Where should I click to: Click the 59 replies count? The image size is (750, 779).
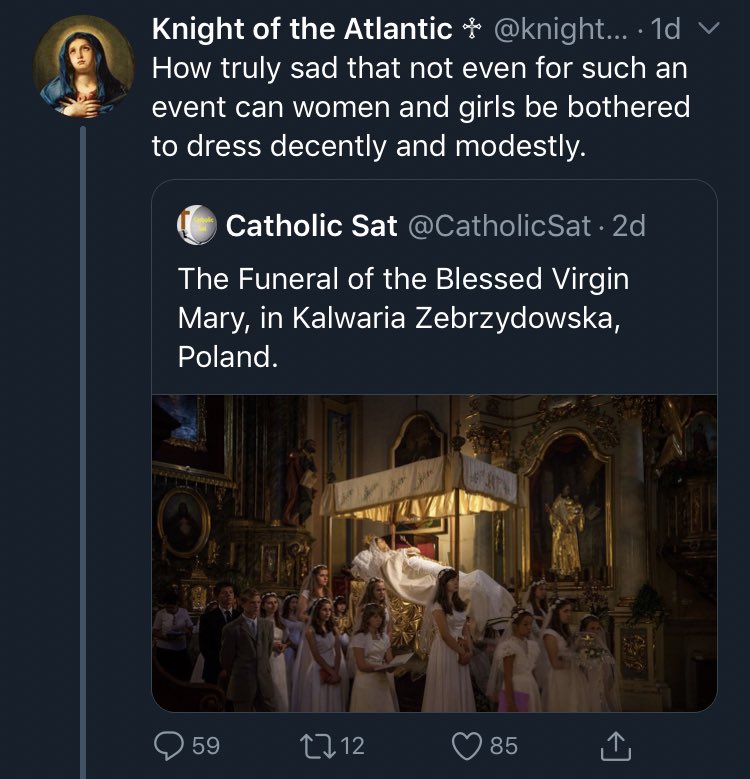(x=205, y=745)
